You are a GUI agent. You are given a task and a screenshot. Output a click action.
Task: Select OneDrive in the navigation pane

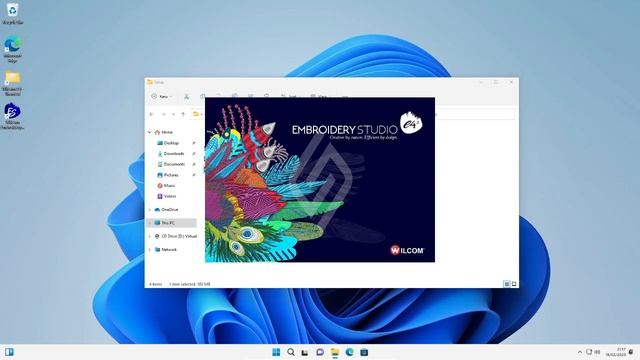pos(166,209)
